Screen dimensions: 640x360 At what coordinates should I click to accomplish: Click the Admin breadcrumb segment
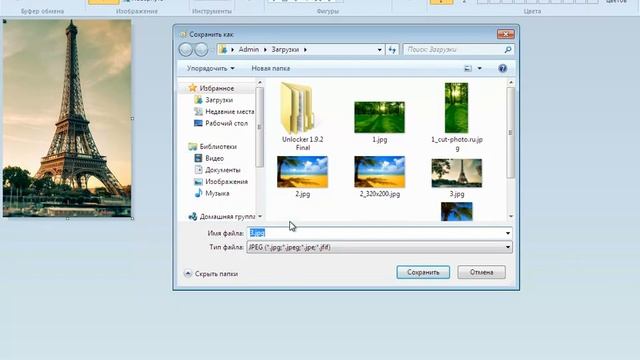click(249, 49)
